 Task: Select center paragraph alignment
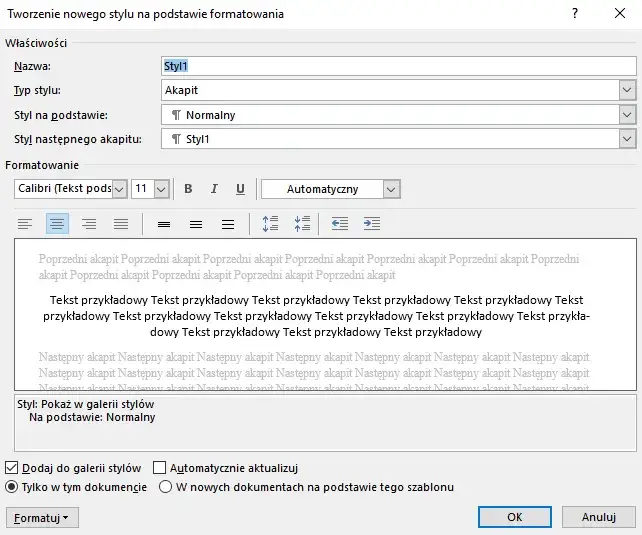tap(57, 224)
